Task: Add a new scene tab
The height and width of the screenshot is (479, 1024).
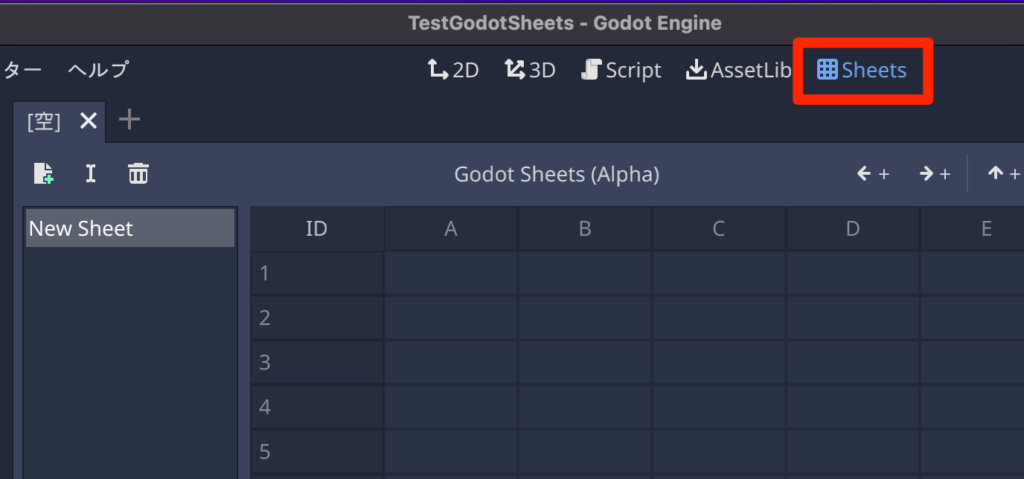Action: click(129, 120)
